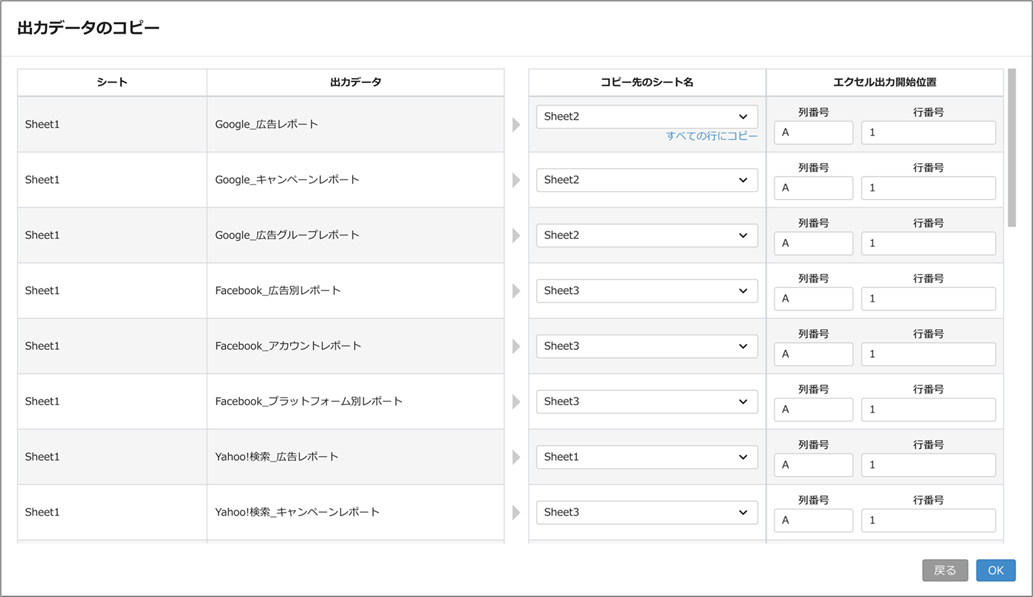The image size is (1033, 597).
Task: Click the すべての行にコピー link
Action: tap(712, 136)
